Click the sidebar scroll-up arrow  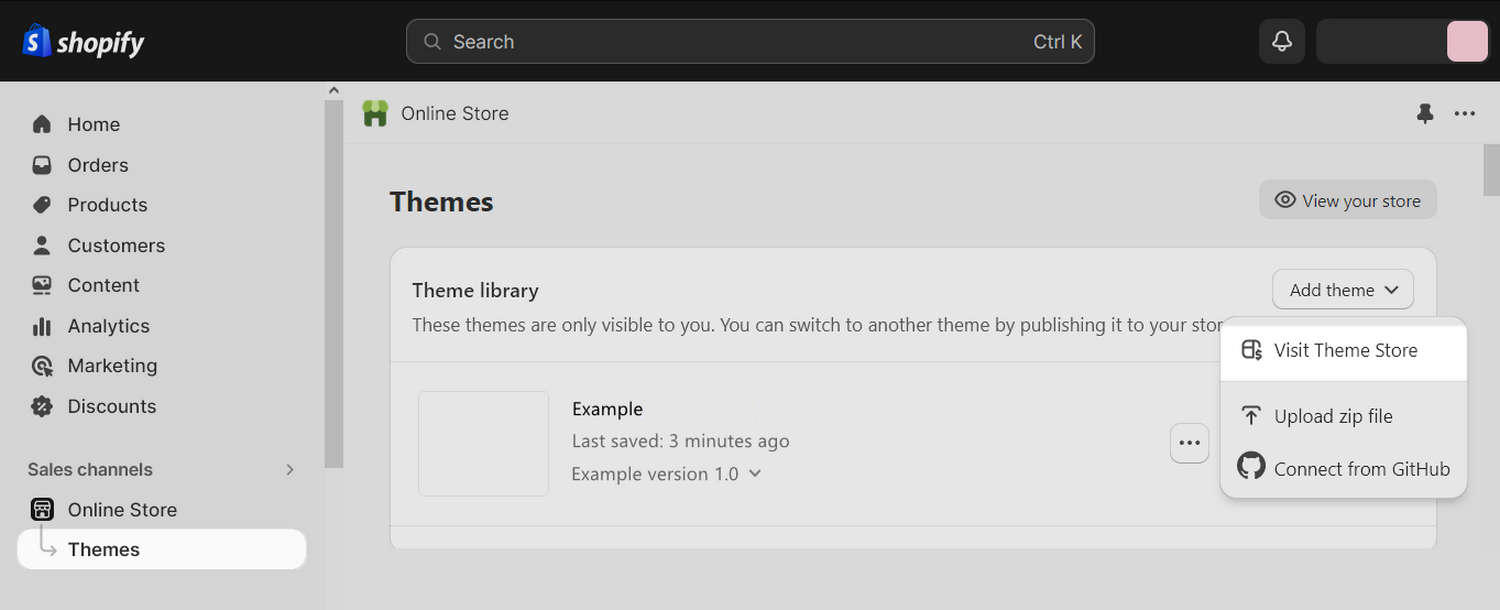click(x=334, y=91)
